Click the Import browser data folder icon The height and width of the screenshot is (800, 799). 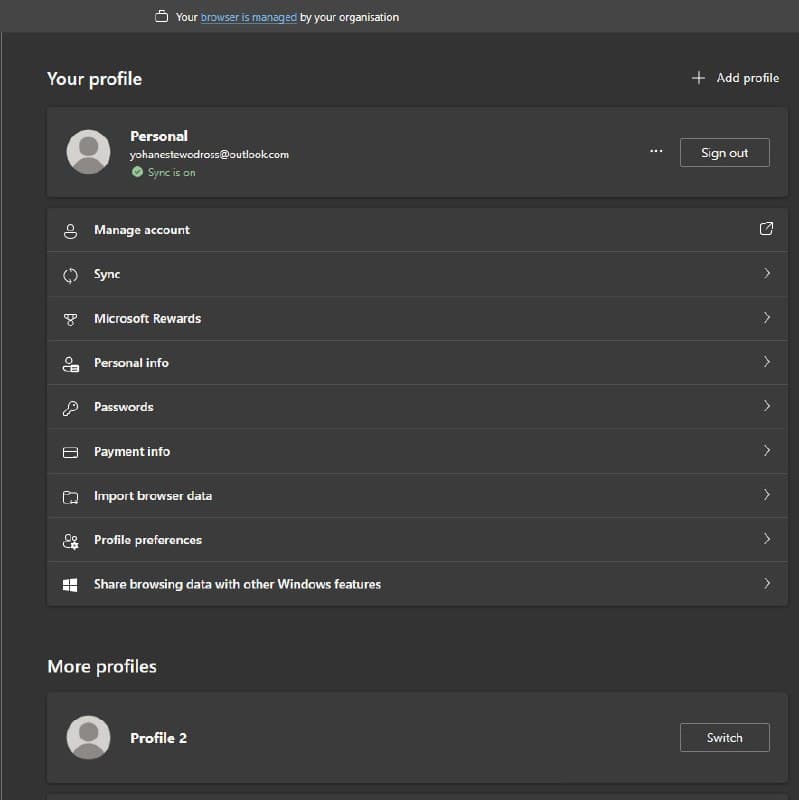click(x=70, y=497)
